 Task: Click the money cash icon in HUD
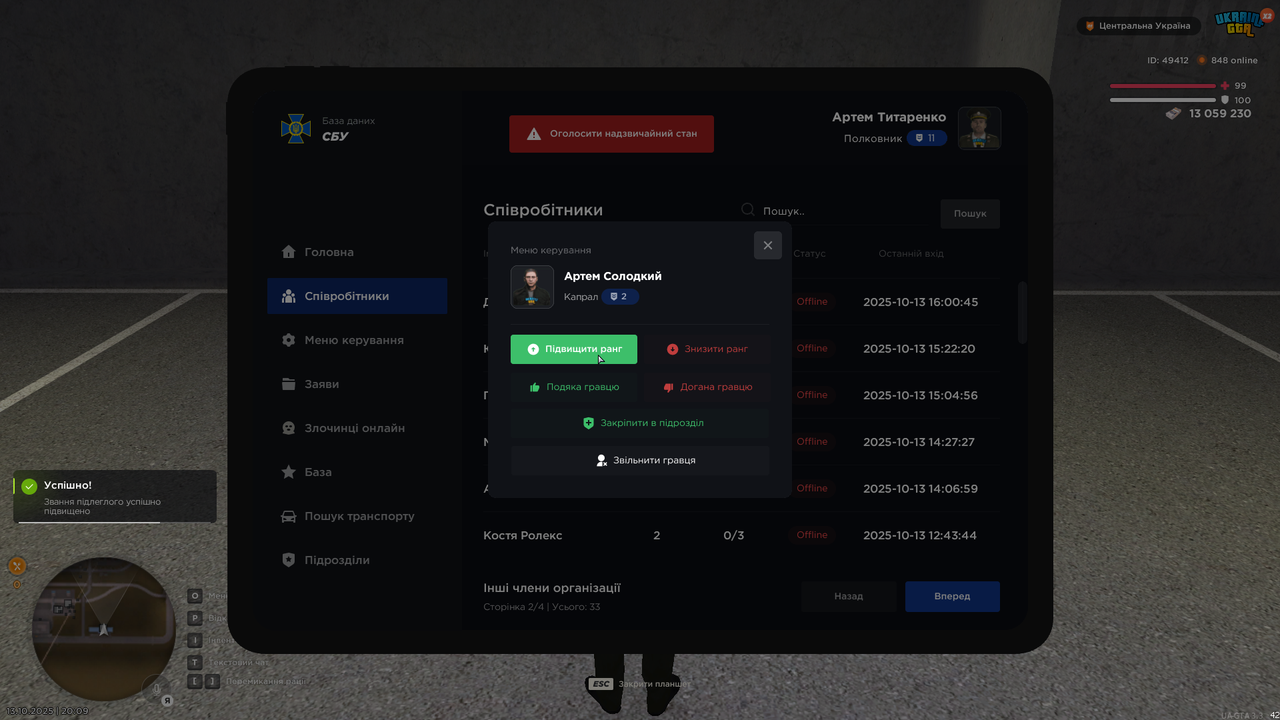[x=1174, y=113]
